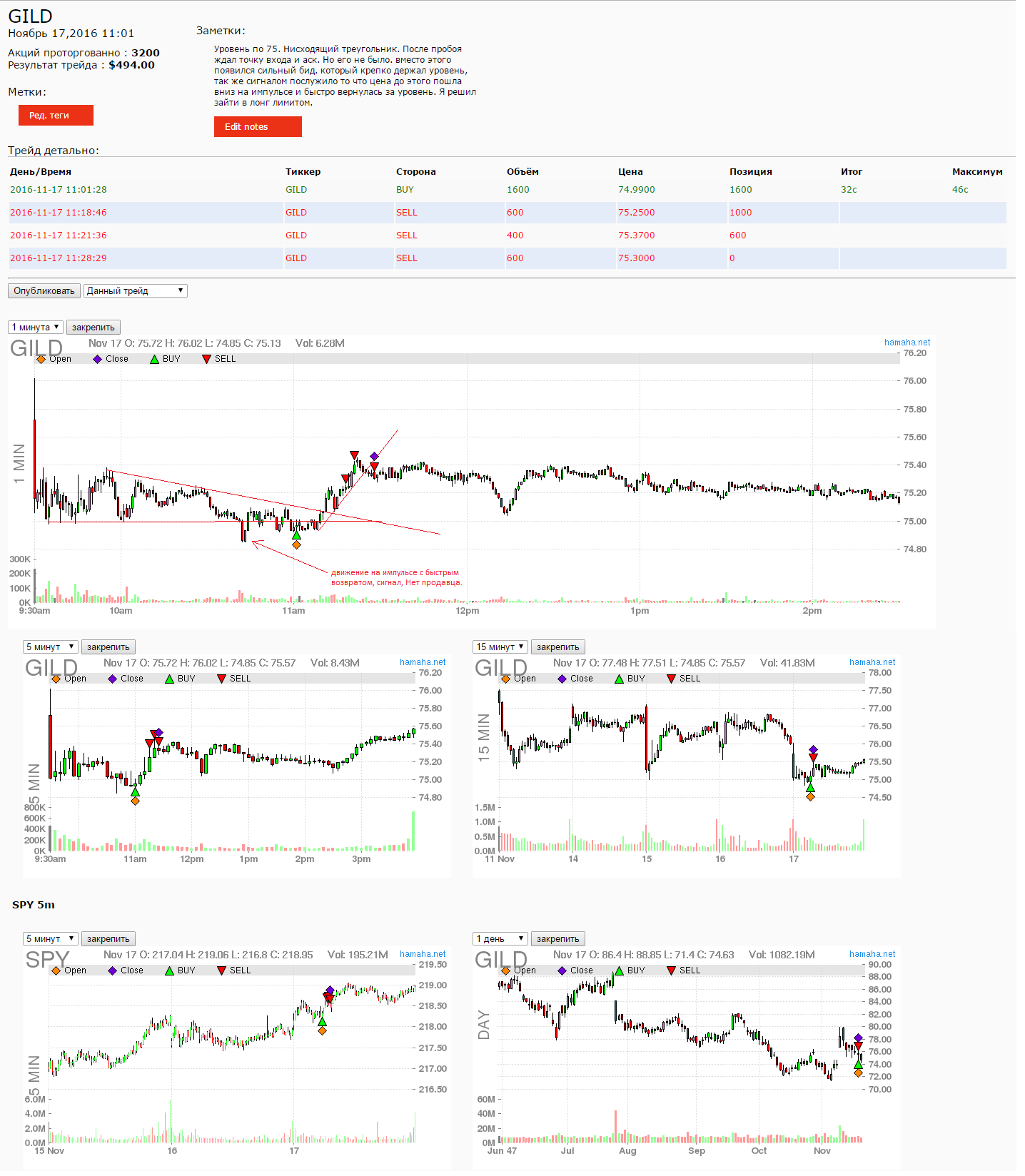Open the "5 минут" dropdown above the SPY chart
The height and width of the screenshot is (1176, 1025).
click(50, 938)
